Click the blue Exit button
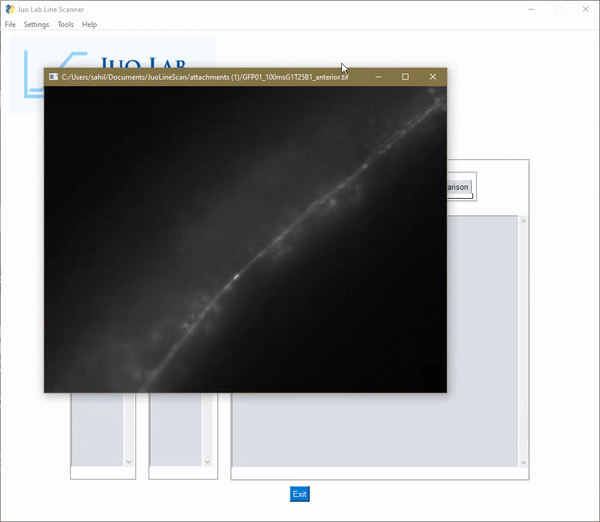 [x=299, y=494]
